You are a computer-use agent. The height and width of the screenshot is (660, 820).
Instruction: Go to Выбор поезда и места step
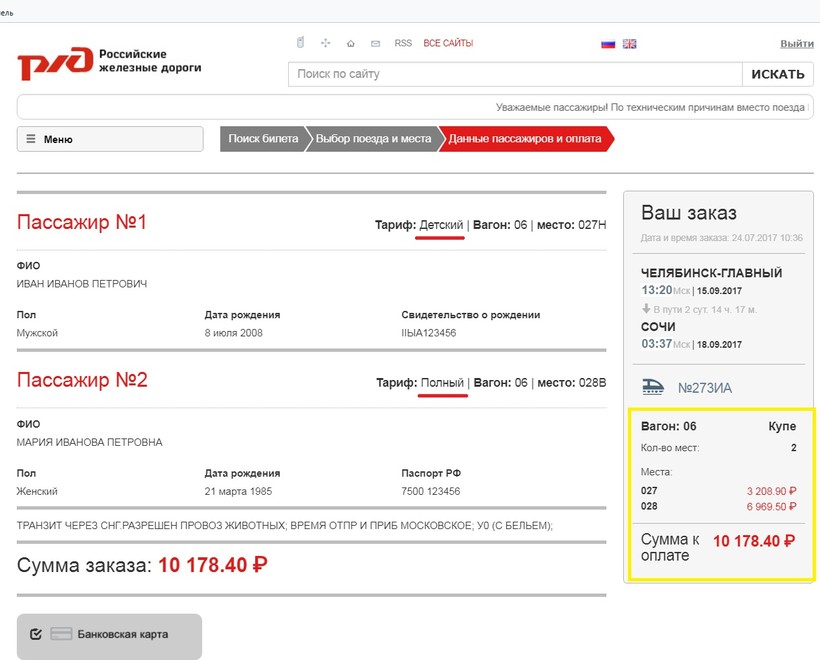(373, 139)
